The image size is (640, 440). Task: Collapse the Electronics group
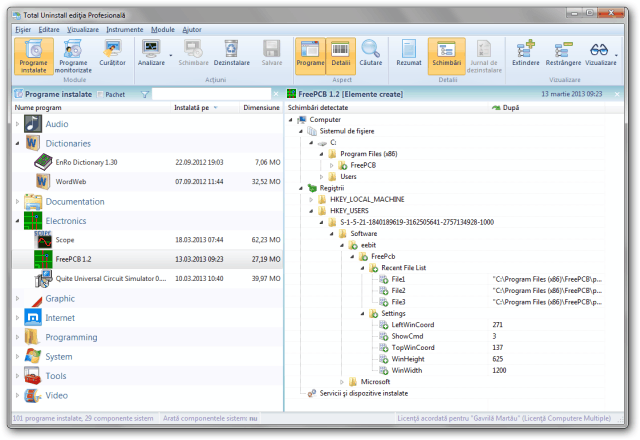[17, 221]
